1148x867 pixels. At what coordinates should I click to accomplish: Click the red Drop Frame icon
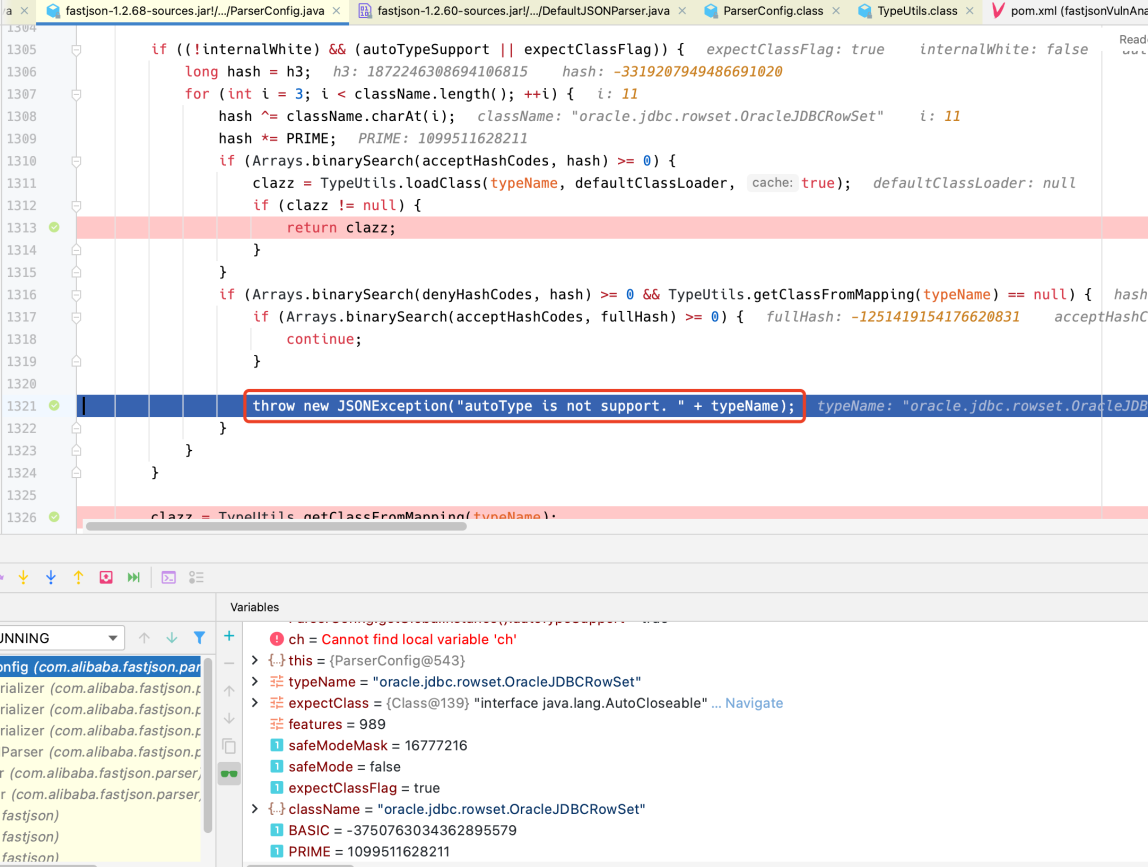[x=106, y=577]
